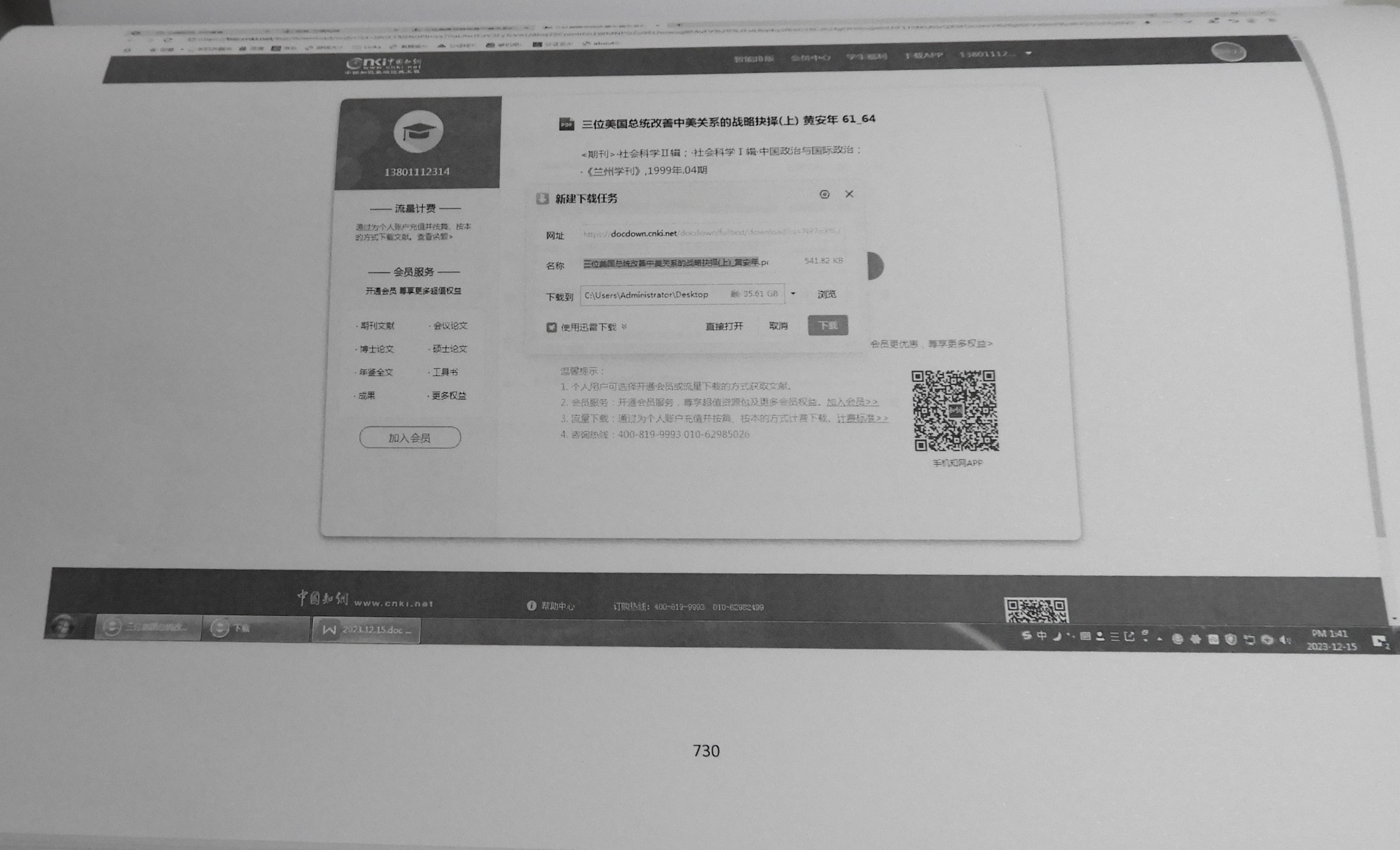Click the Windows Start button

63,626
